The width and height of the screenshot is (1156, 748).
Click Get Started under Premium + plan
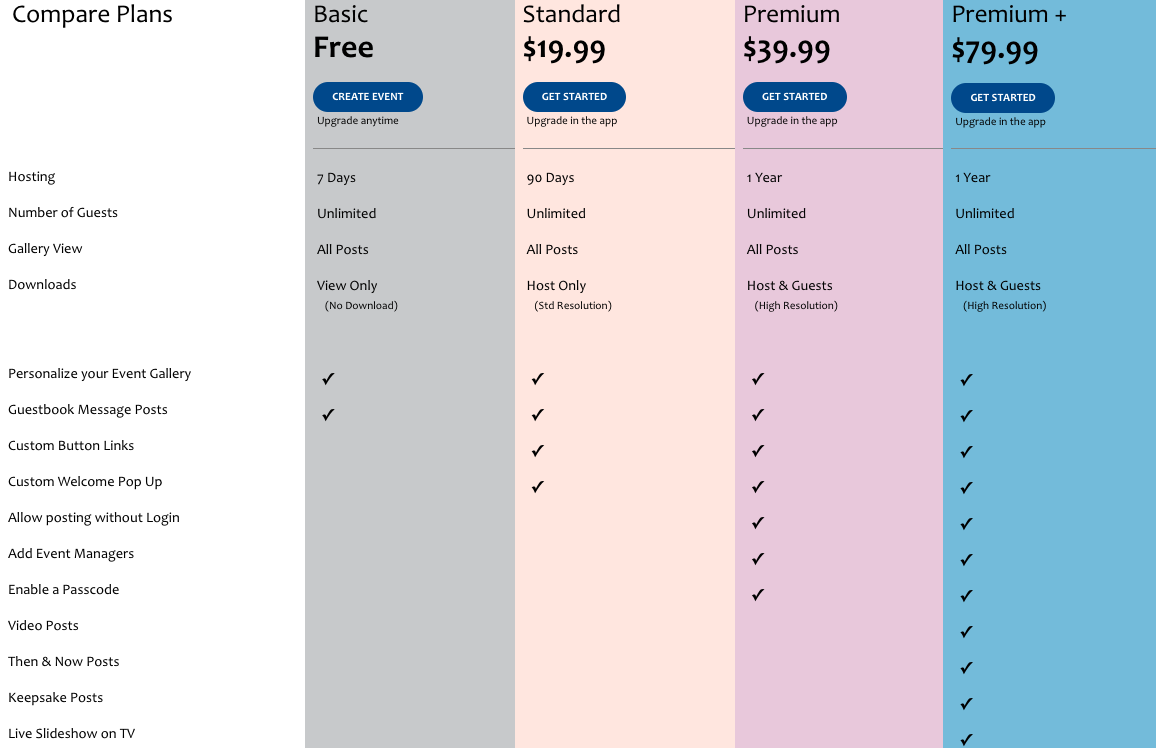pyautogui.click(x=1002, y=97)
